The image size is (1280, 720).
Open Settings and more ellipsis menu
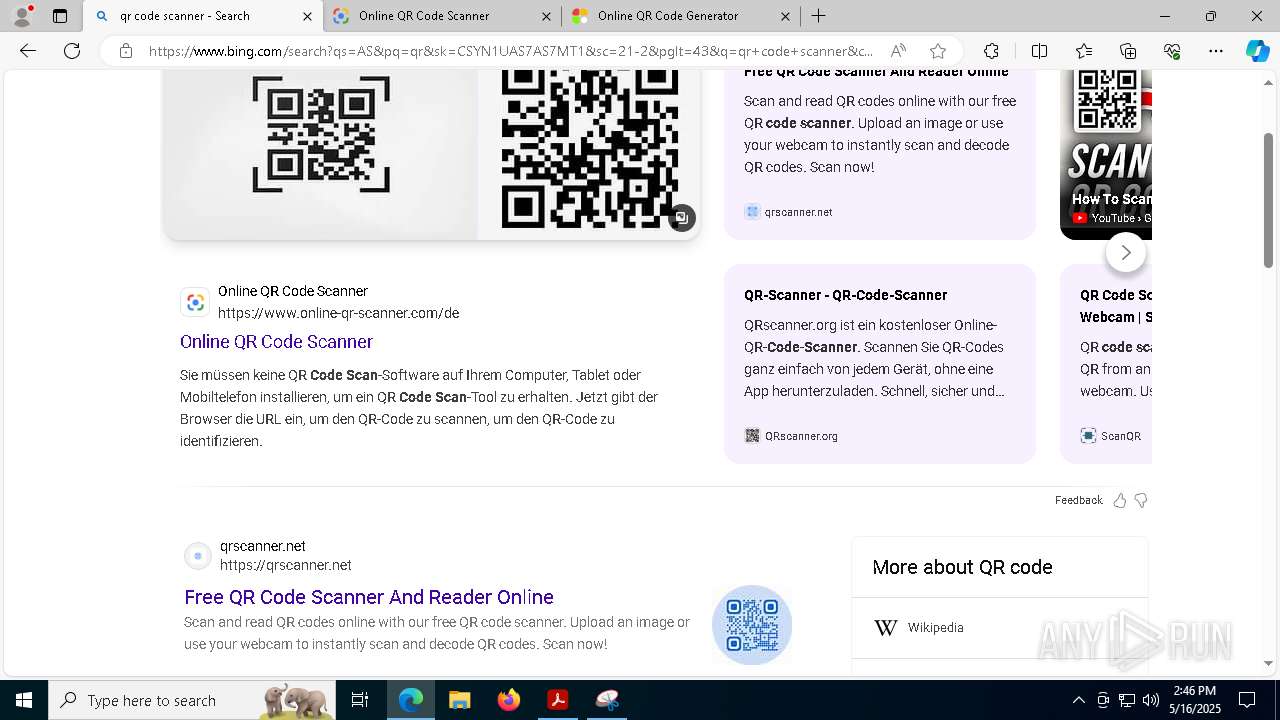click(1216, 51)
